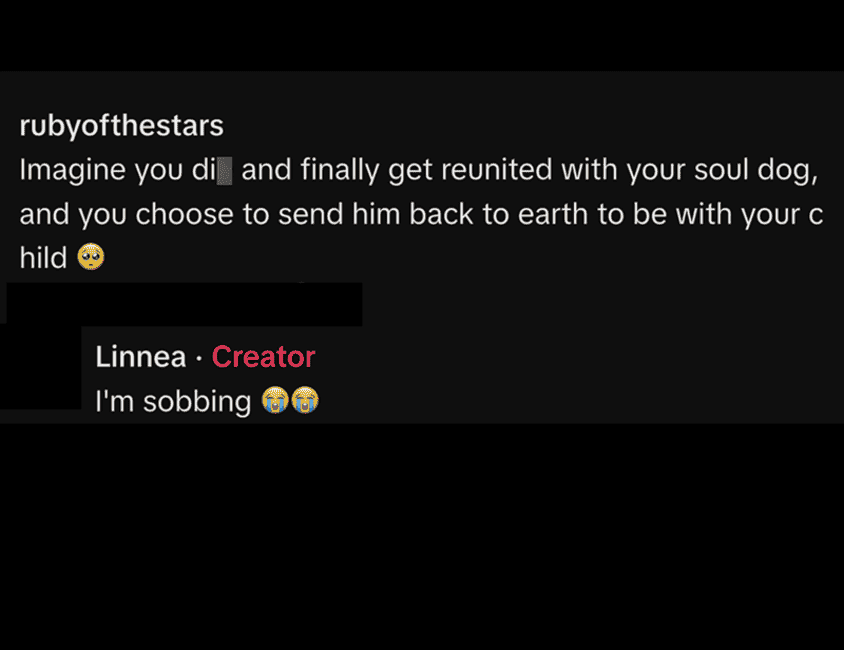Click the first crying emoji in reply
This screenshot has height=650, width=844.
tap(274, 402)
